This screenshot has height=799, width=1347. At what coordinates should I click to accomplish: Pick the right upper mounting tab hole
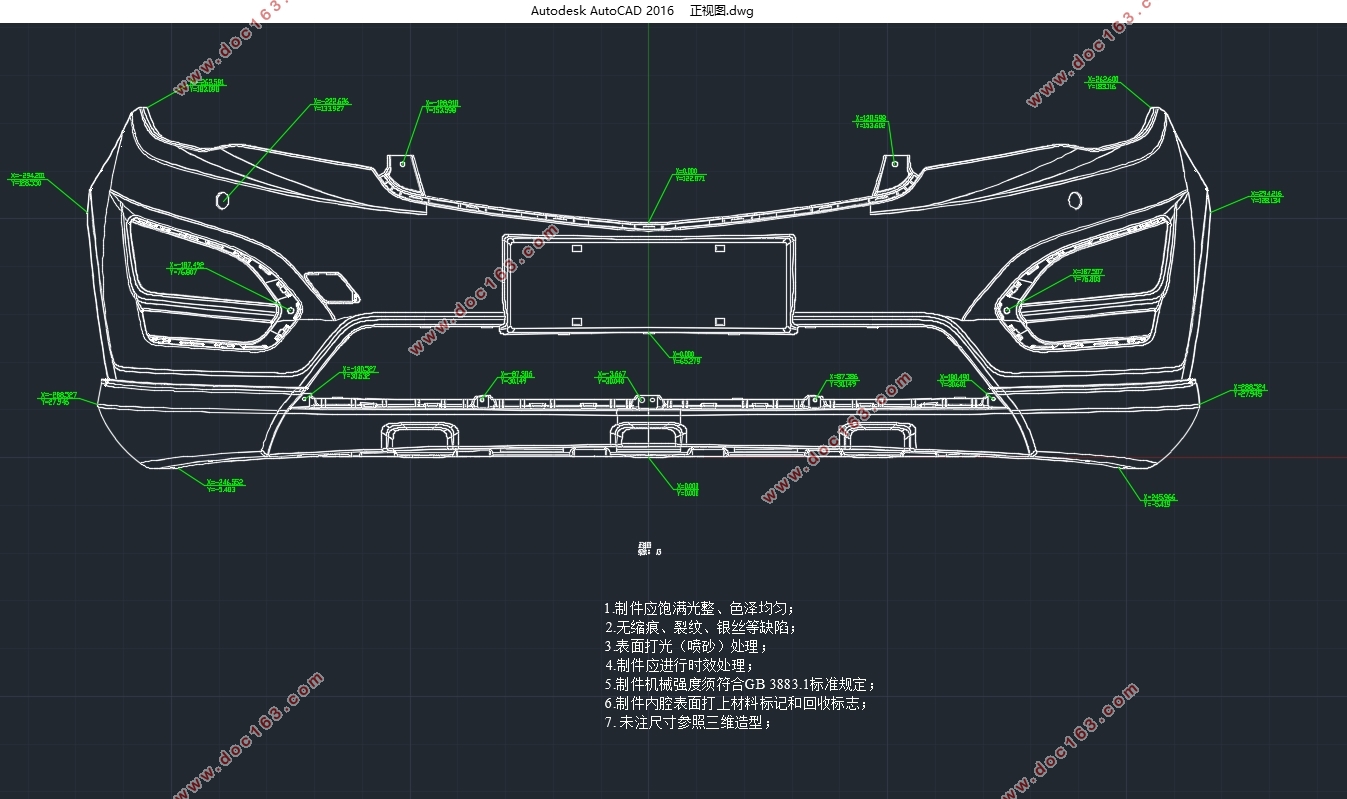pyautogui.click(x=895, y=163)
